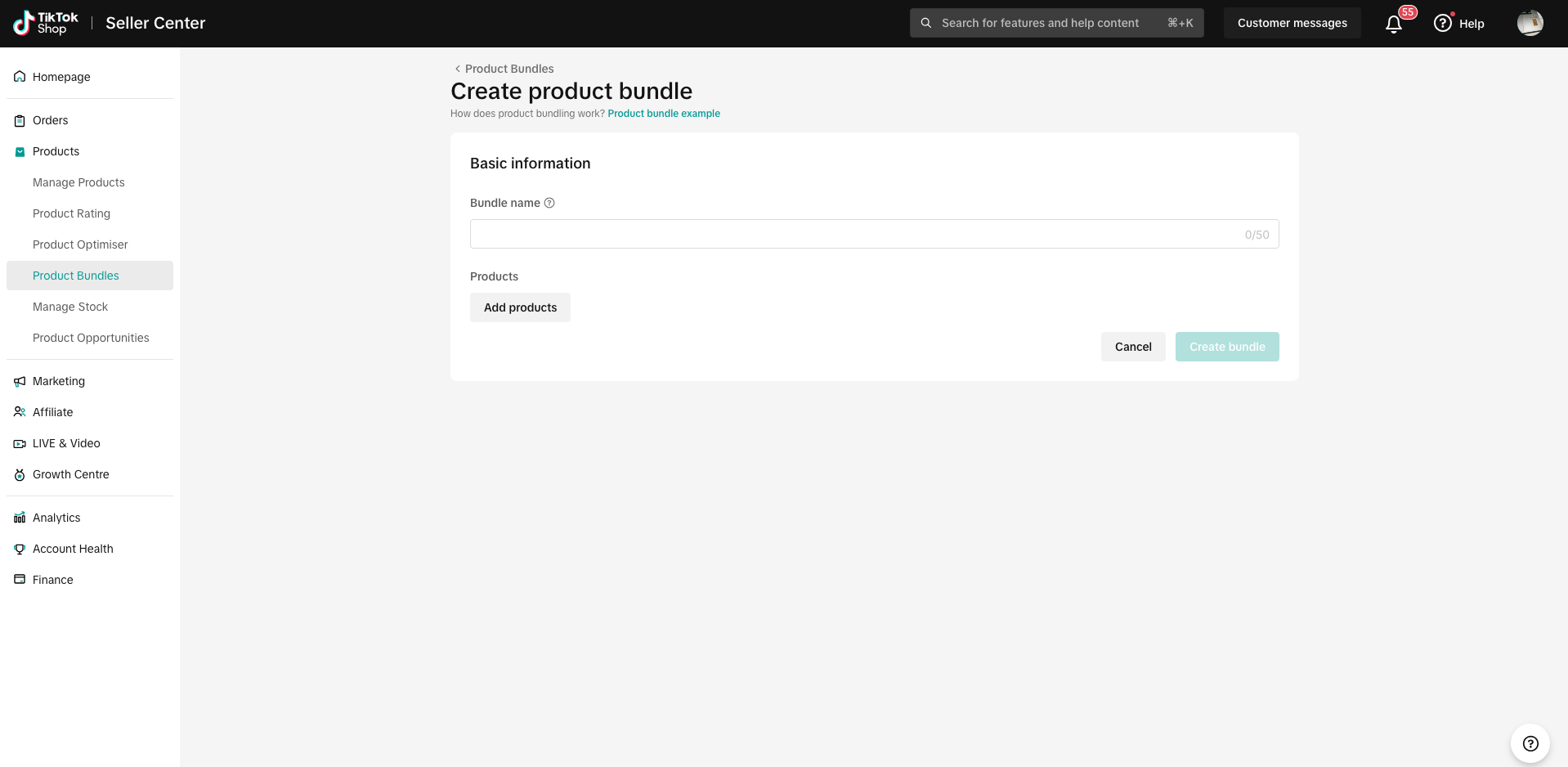Click the Cancel button

point(1133,347)
